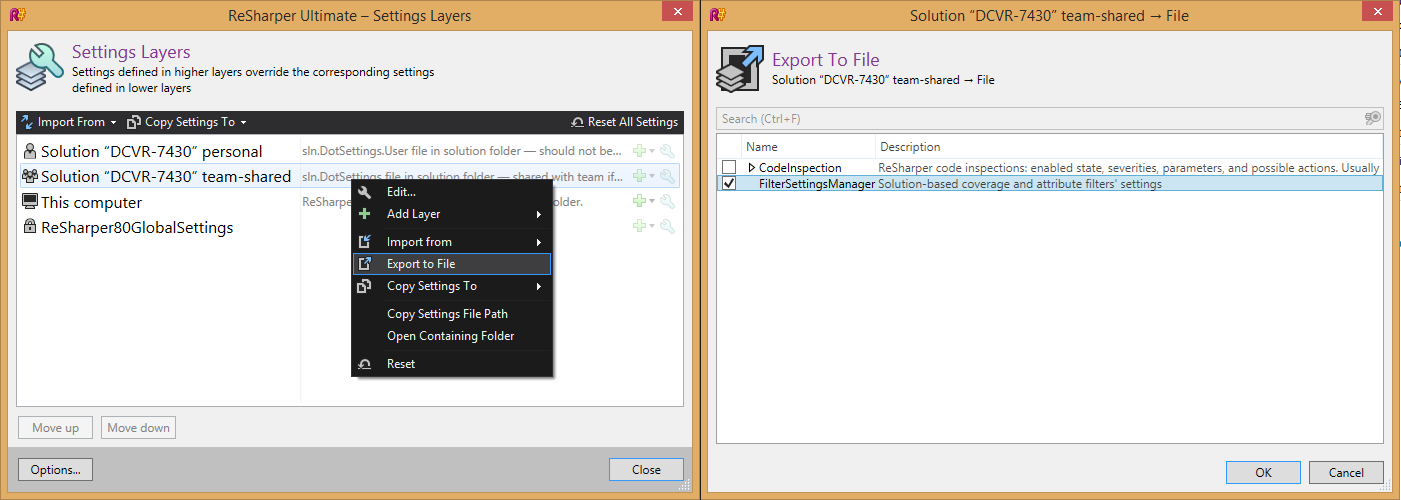Click green plus icon on personal layer row
This screenshot has height=500, width=1401.
coord(639,151)
